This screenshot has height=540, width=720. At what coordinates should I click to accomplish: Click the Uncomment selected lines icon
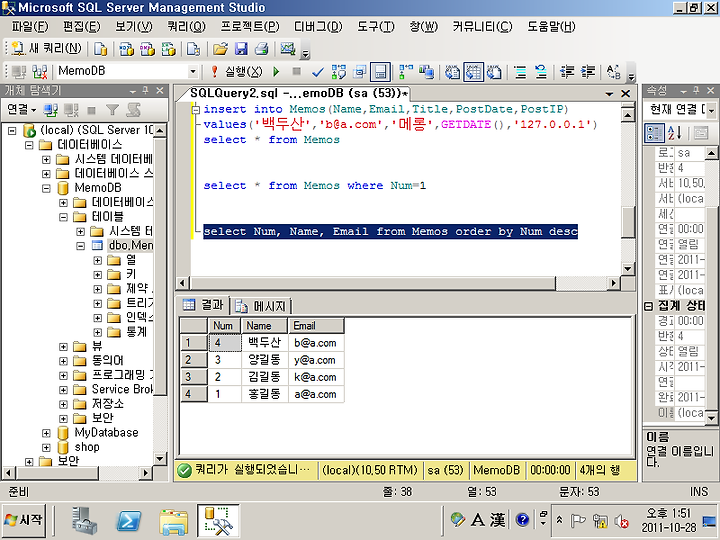tap(541, 72)
